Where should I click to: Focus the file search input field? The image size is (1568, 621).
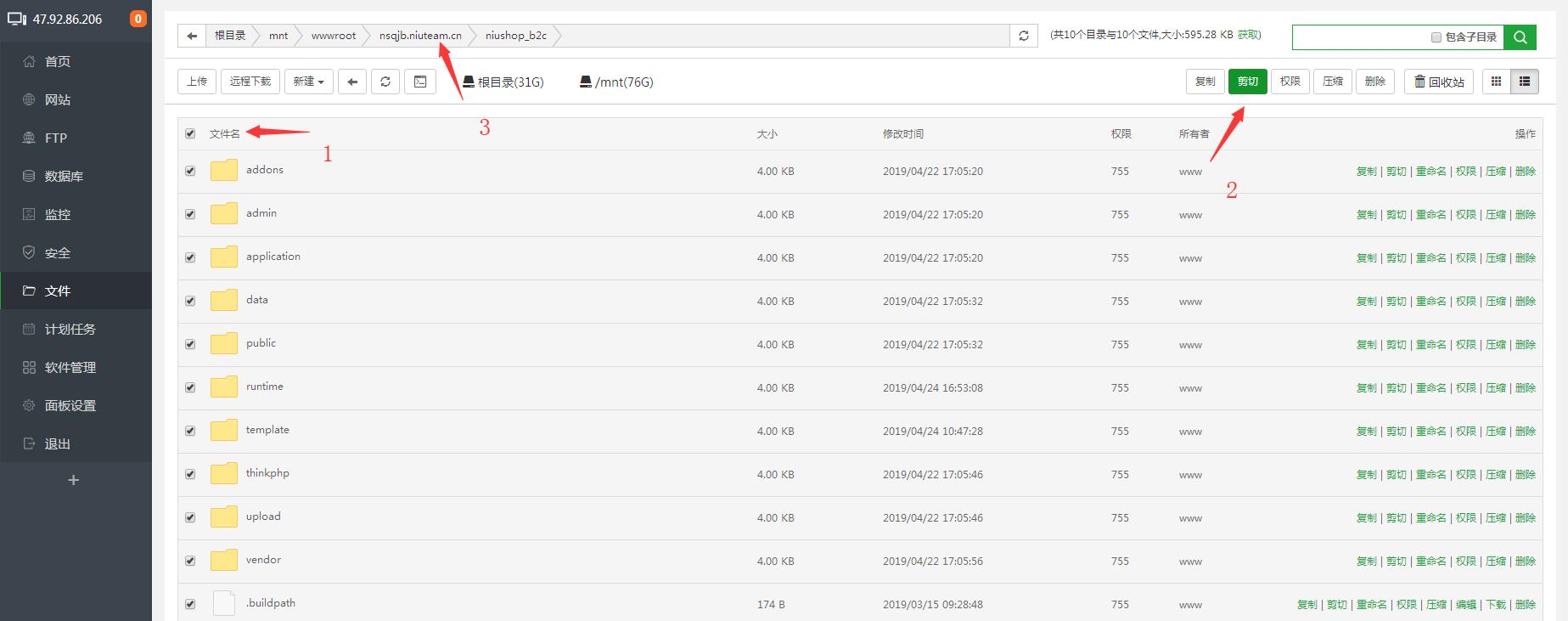(1361, 37)
